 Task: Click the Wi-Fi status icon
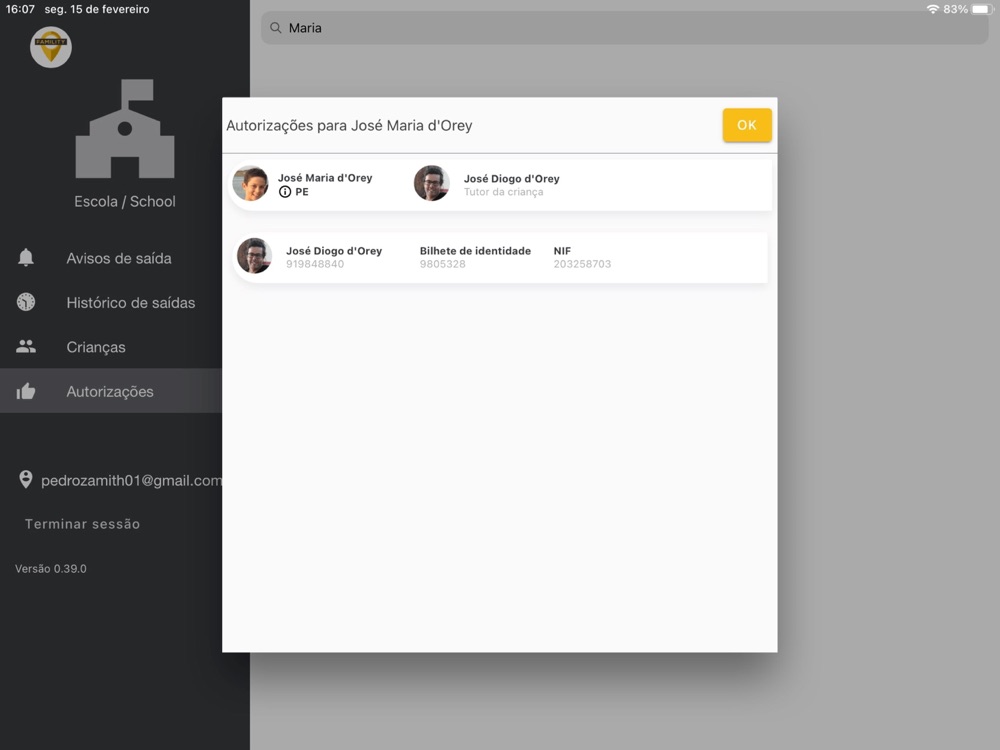(x=932, y=9)
